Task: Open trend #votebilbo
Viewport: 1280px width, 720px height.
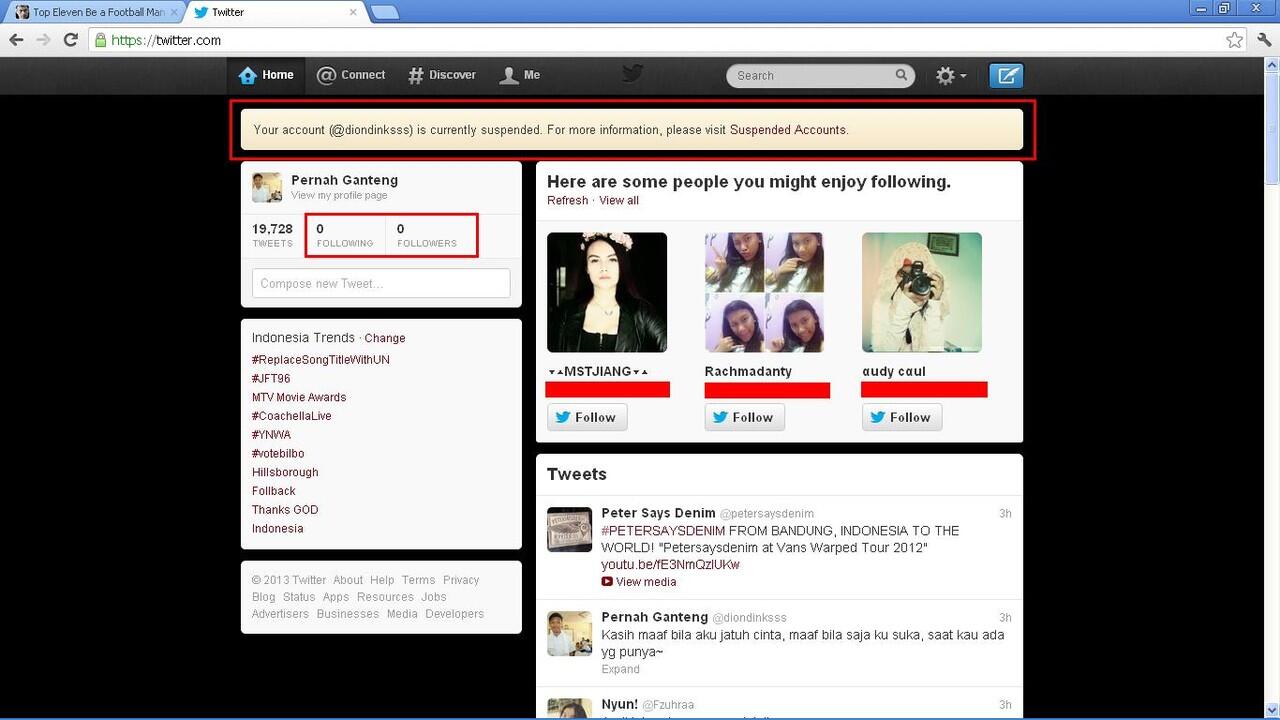Action: pos(278,454)
